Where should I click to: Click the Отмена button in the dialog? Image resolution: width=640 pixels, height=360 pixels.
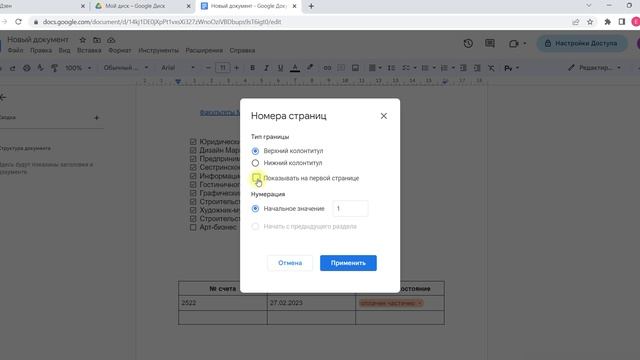tap(290, 263)
